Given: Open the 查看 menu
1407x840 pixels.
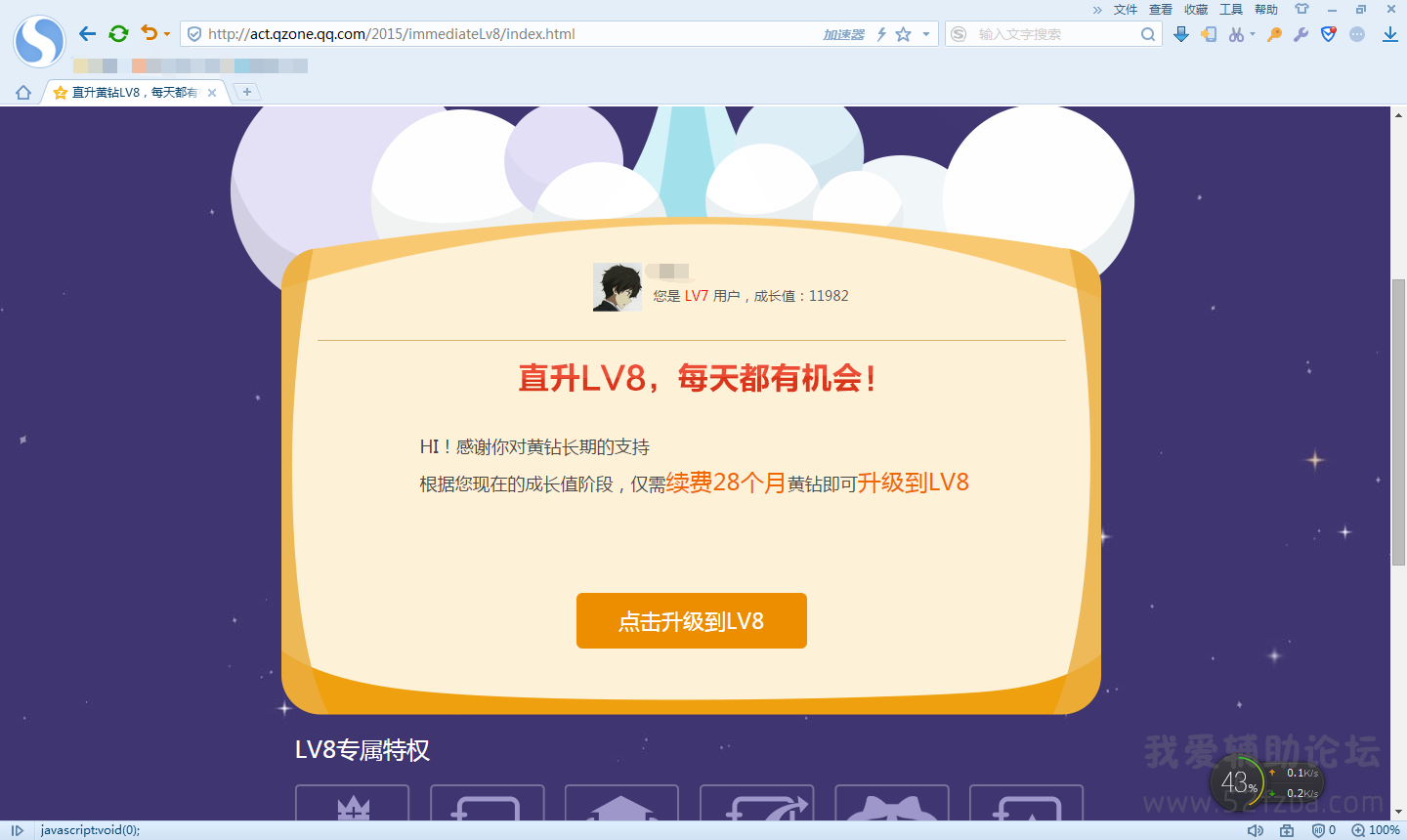Looking at the screenshot, I should (x=1161, y=10).
